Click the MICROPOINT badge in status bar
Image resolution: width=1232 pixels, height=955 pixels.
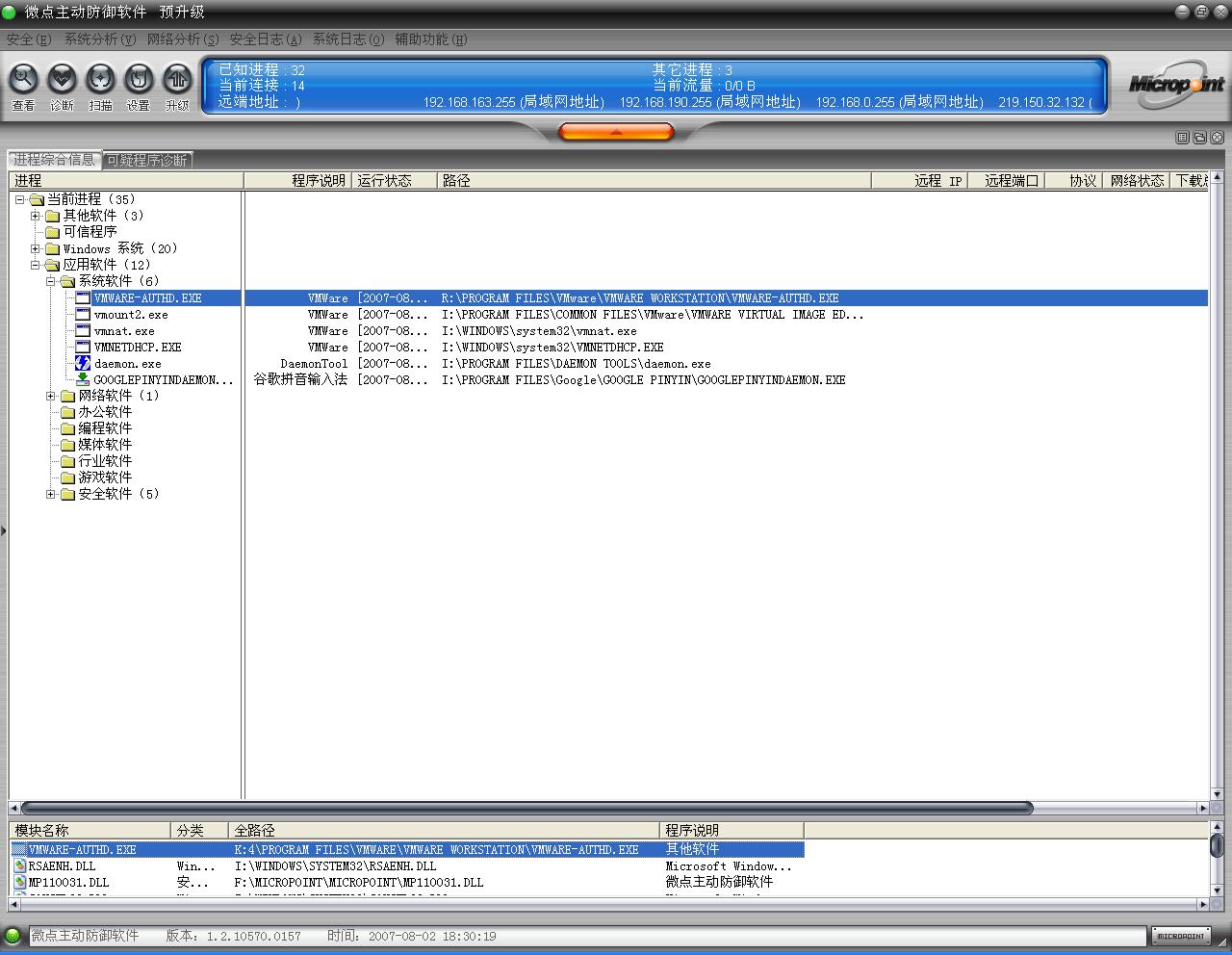click(1180, 936)
